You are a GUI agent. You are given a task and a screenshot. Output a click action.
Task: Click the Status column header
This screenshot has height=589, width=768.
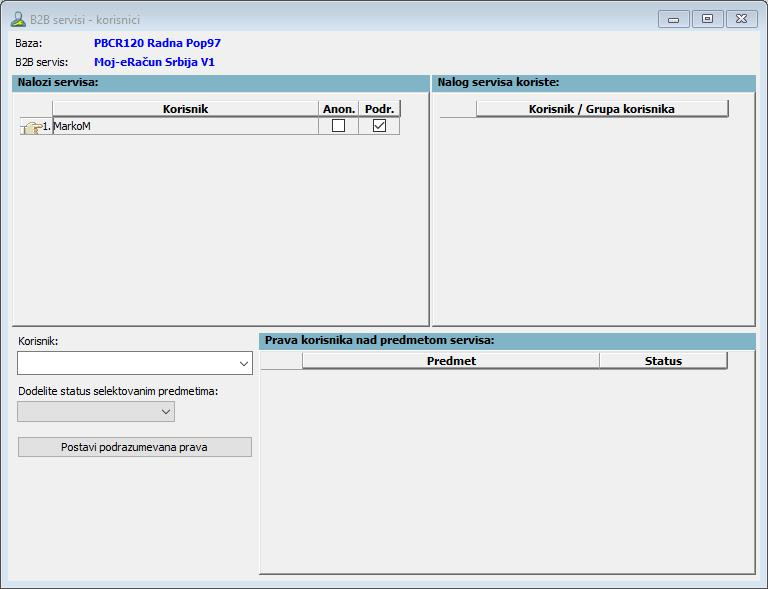[x=662, y=361]
